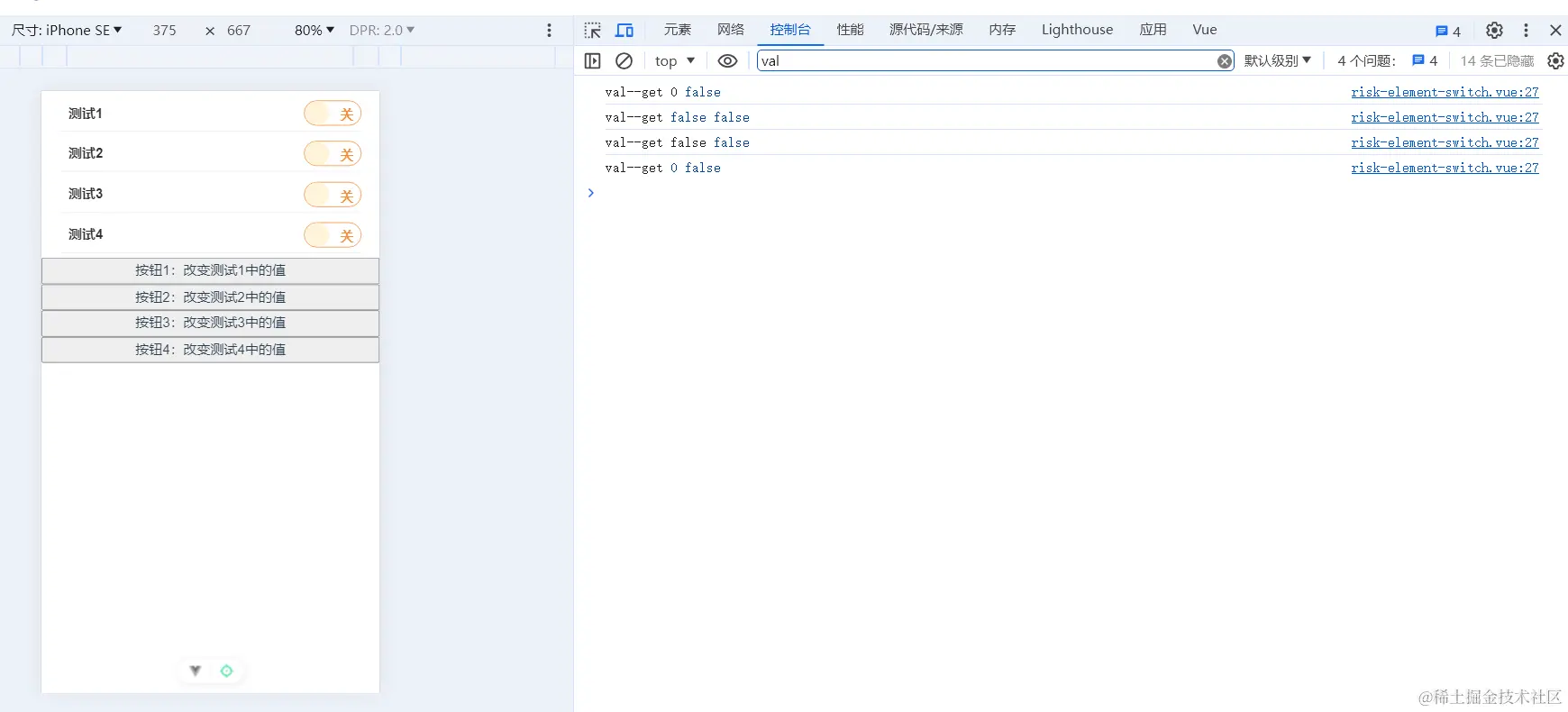
Task: Click the funnel icon in phone preview
Action: 195,671
